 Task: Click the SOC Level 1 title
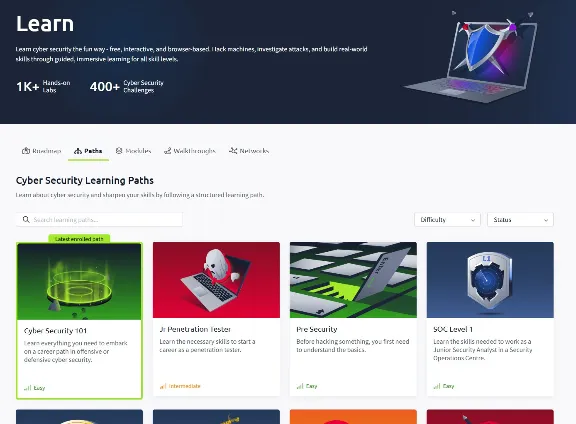pyautogui.click(x=453, y=329)
